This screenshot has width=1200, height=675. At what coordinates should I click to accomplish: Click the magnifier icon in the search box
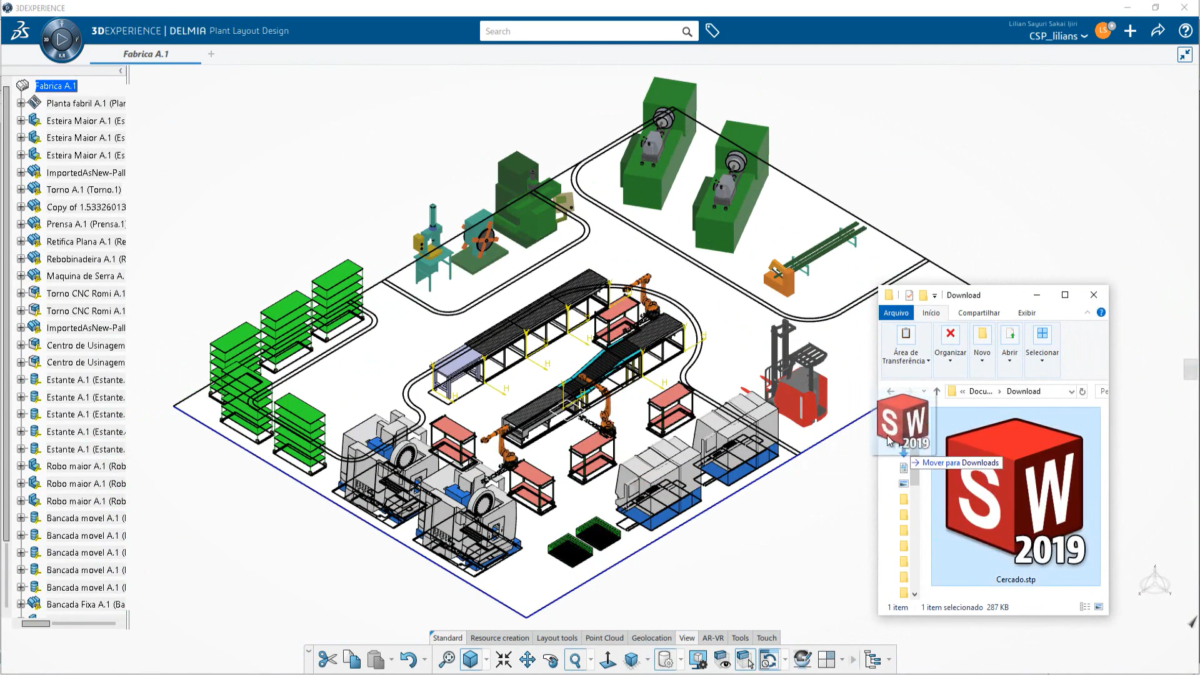(x=687, y=31)
